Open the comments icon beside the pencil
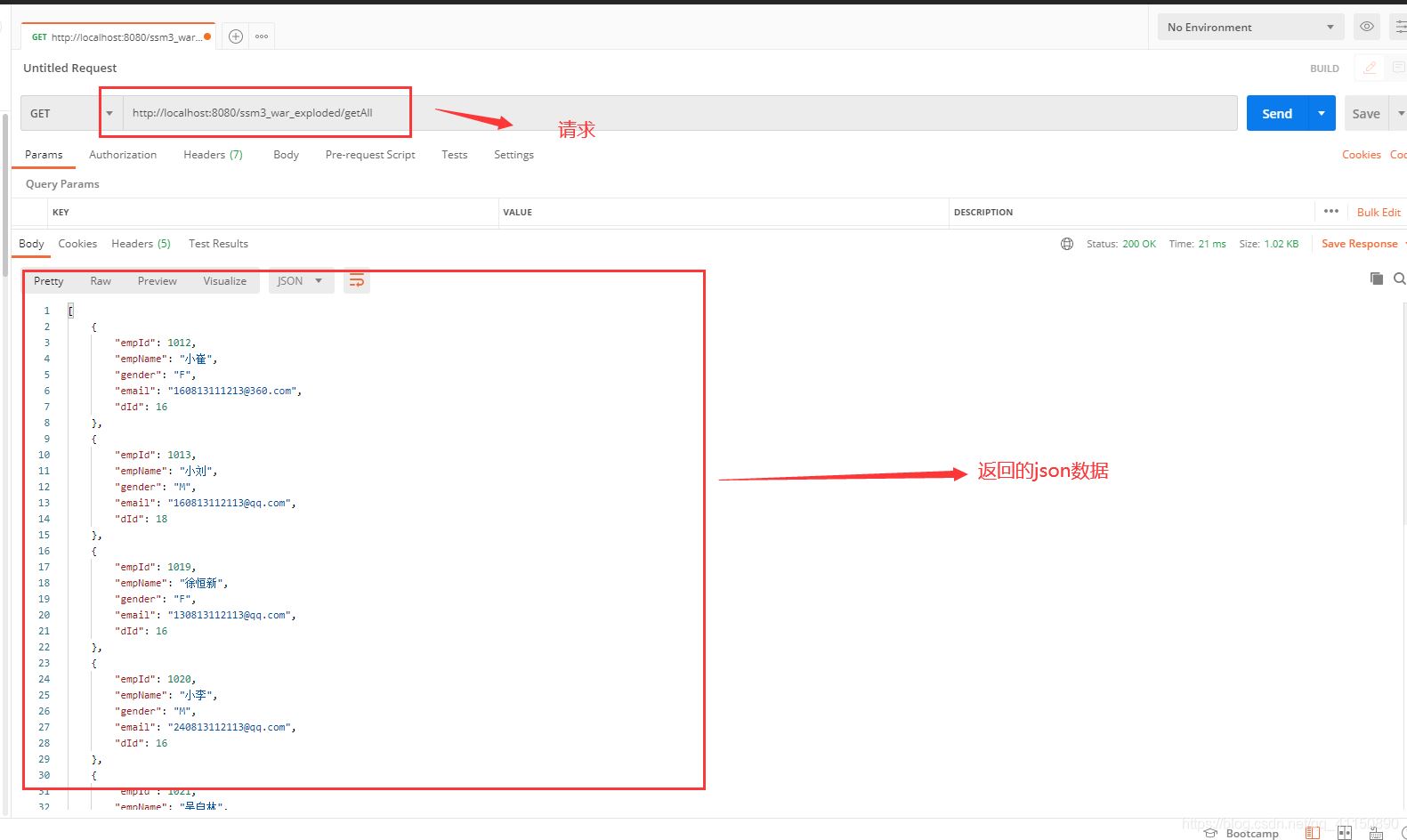This screenshot has height=840, width=1407. (1398, 68)
